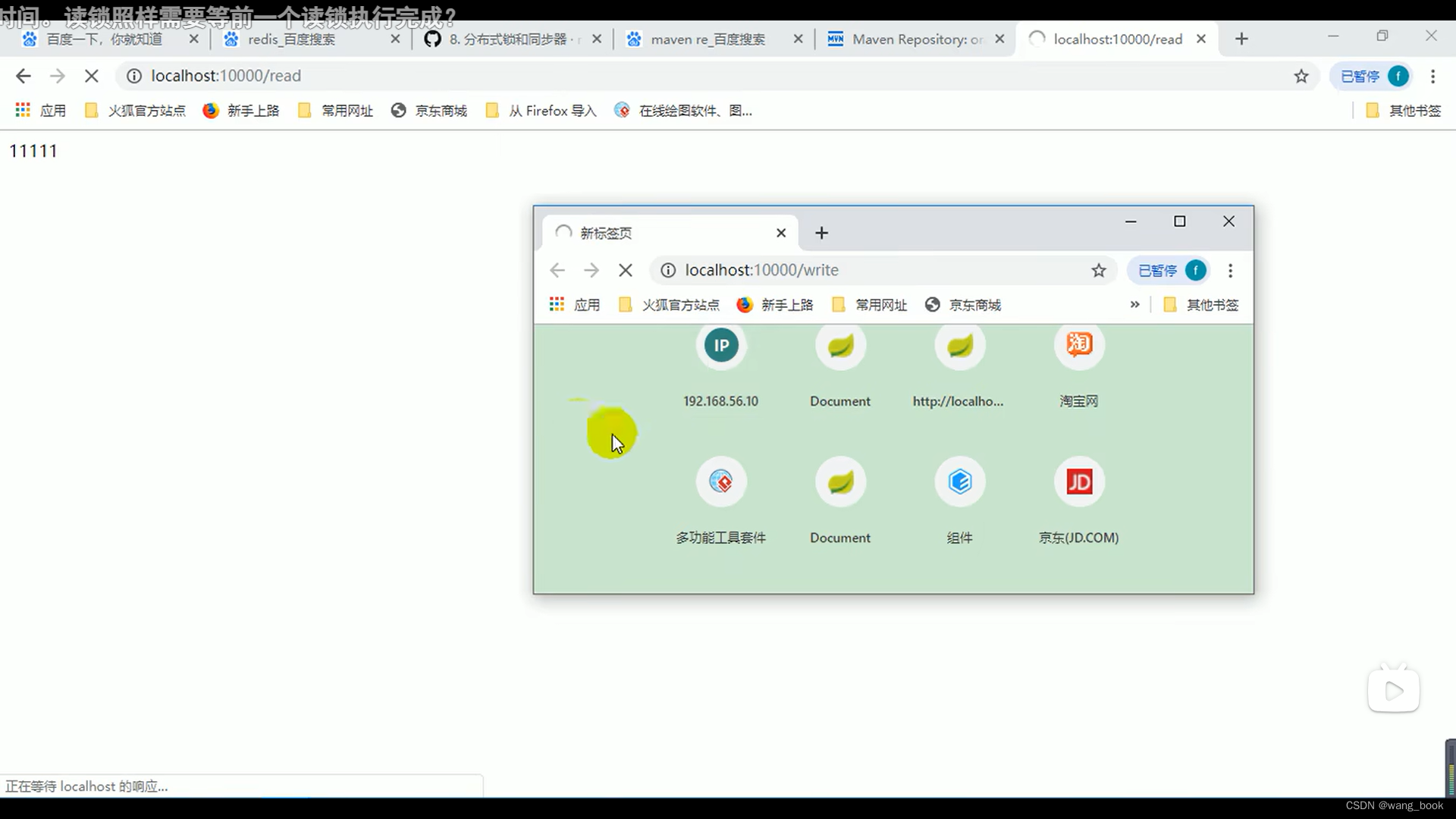
Task: Open 常用网址 folder in main bookmarks bar
Action: click(x=335, y=111)
